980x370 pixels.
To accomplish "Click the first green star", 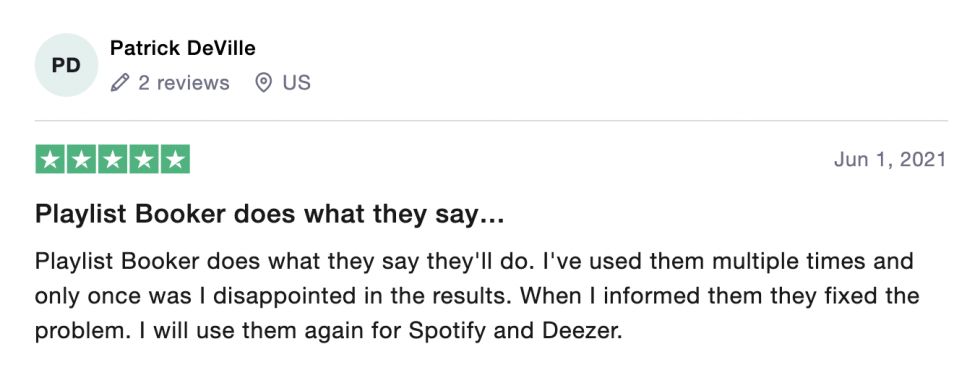I will (50, 159).
